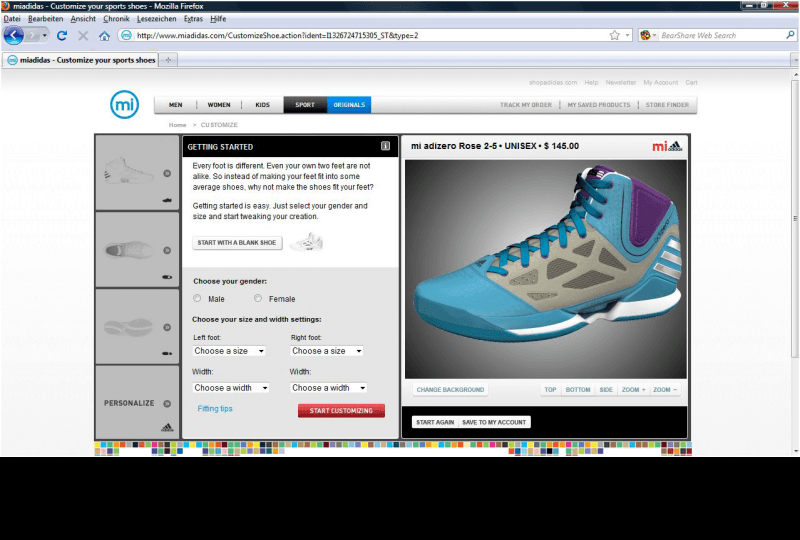Open MY SAVED PRODUCTS link
The height and width of the screenshot is (540, 800).
pos(599,105)
